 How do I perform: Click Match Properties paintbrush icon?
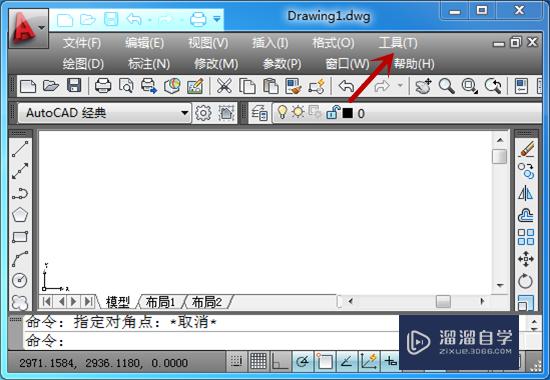click(x=293, y=86)
